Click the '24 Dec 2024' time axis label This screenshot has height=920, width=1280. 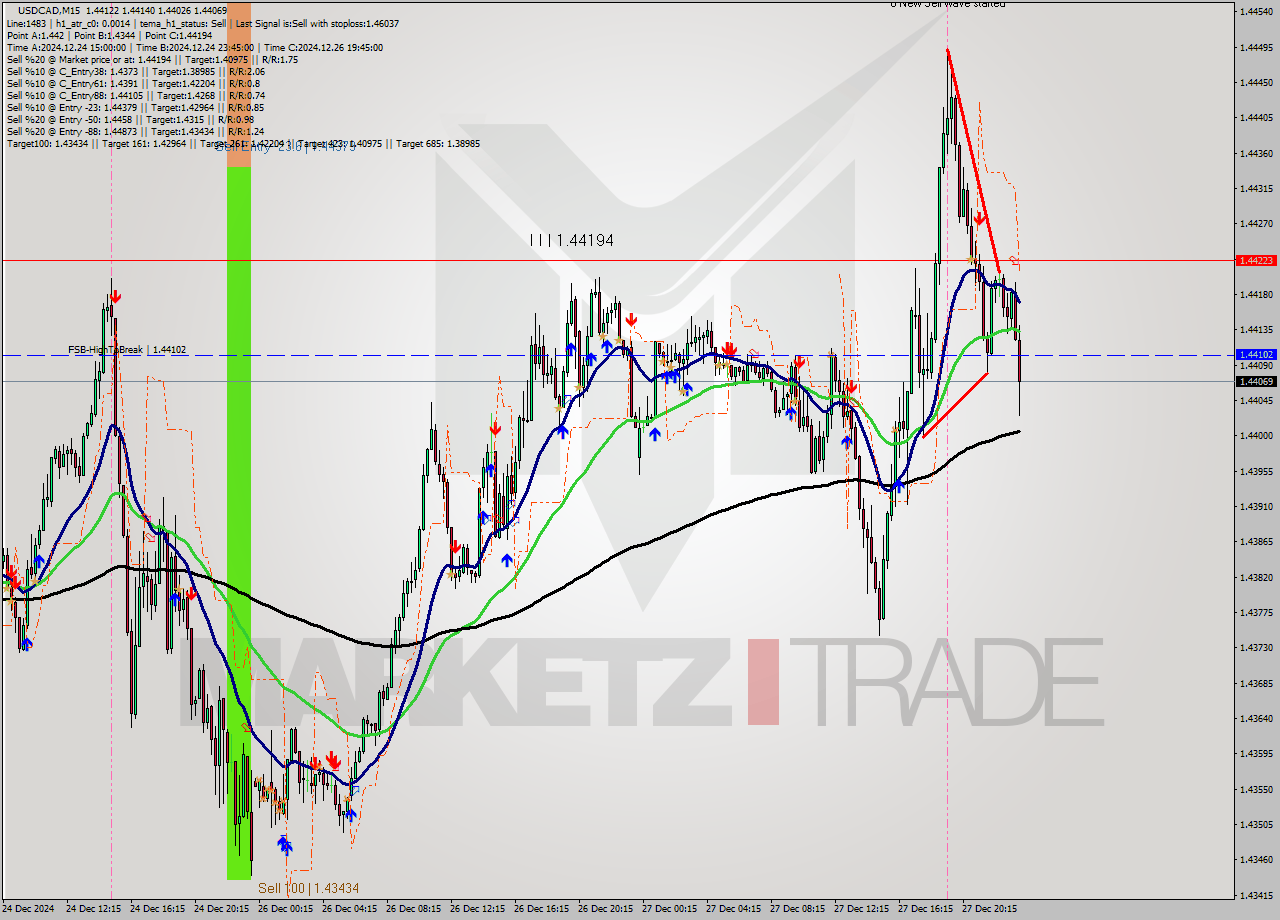[28, 909]
